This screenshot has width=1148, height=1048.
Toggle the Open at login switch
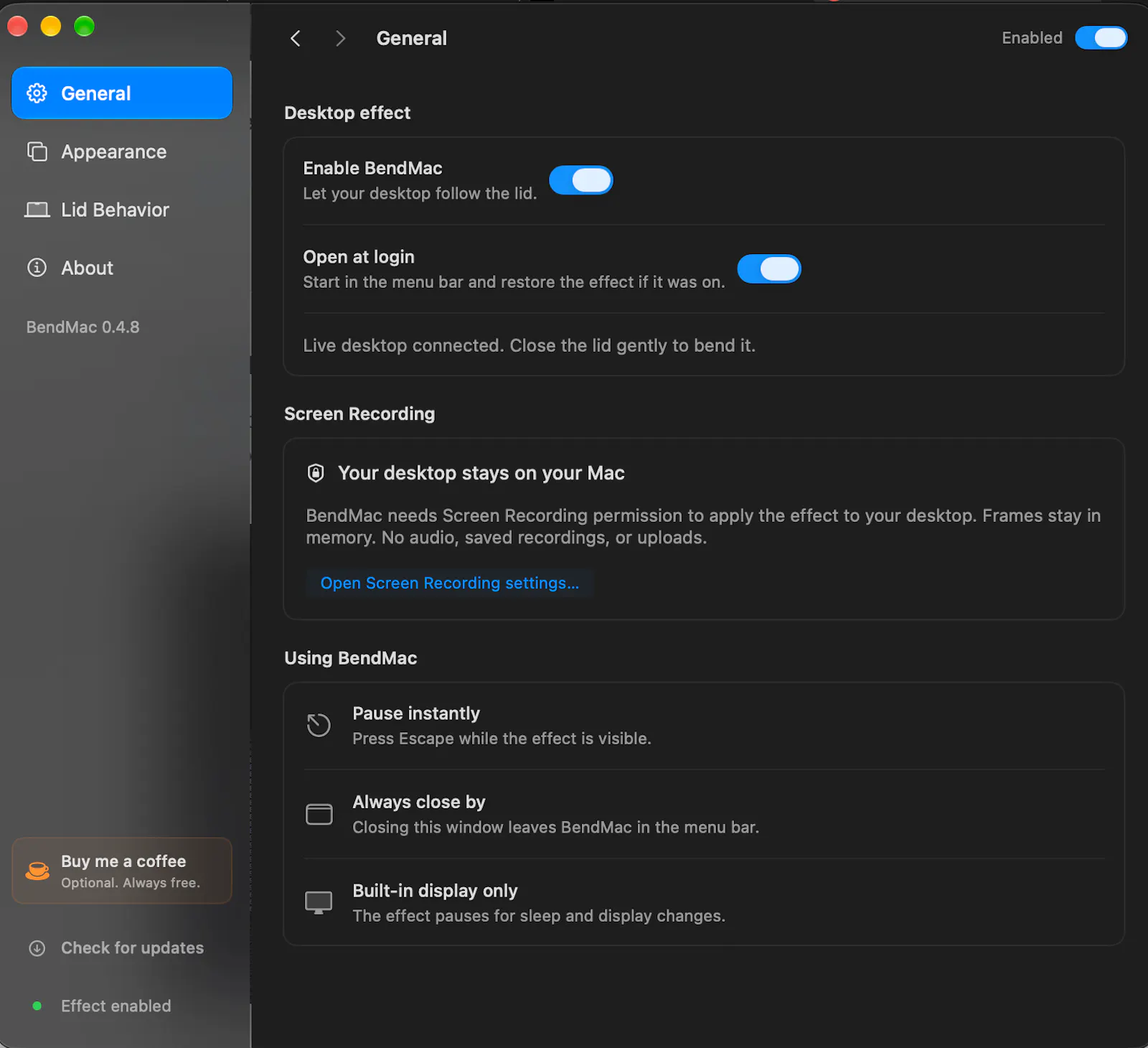point(769,269)
